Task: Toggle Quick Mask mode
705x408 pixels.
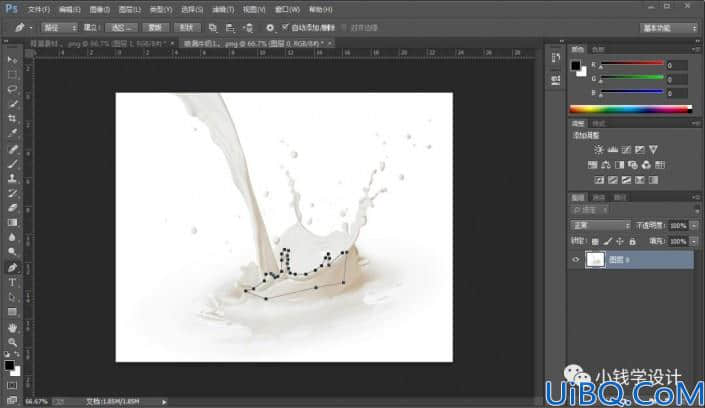Action: click(x=12, y=386)
